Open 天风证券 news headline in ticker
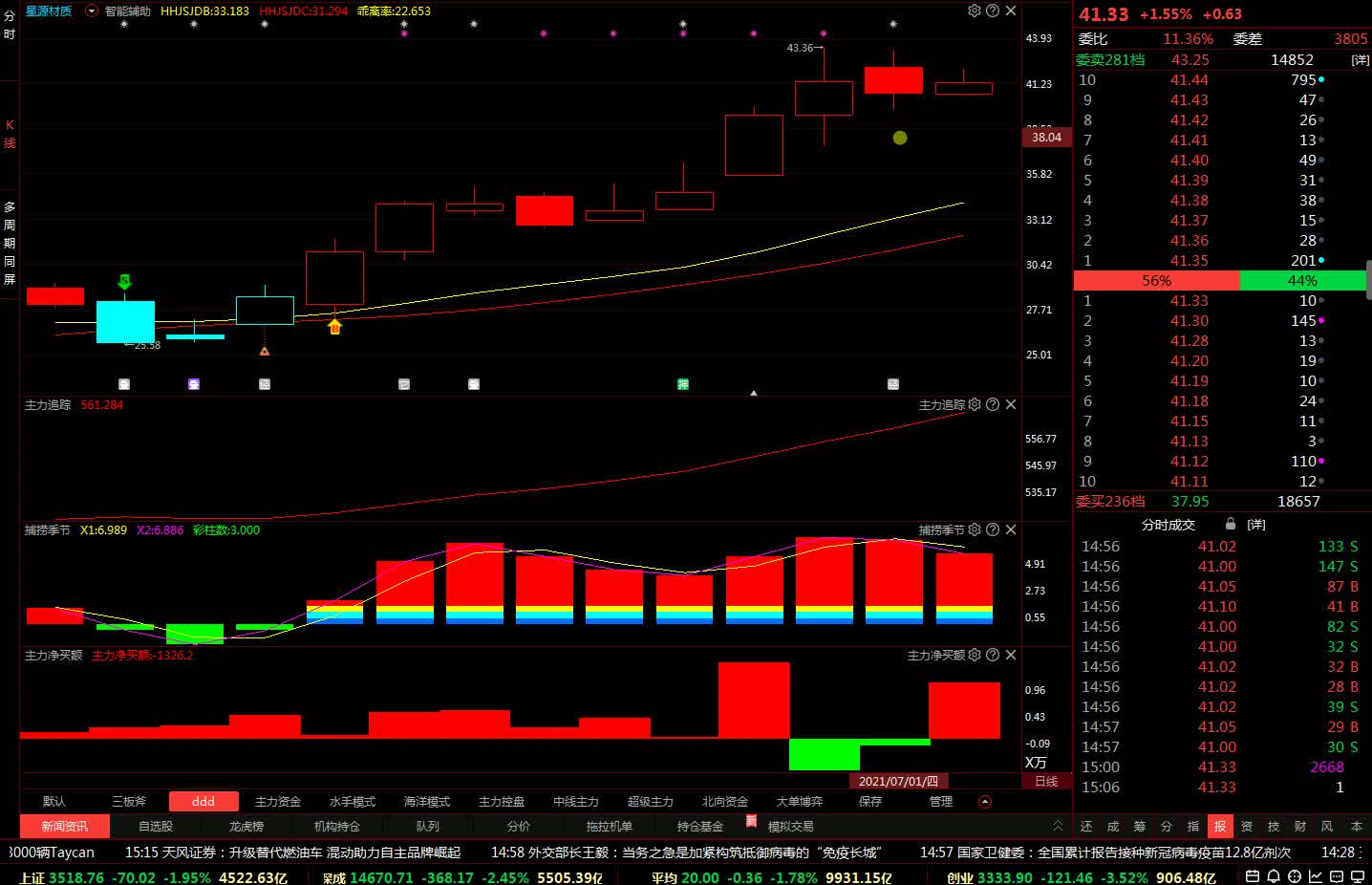This screenshot has height=885, width=1372. click(292, 852)
